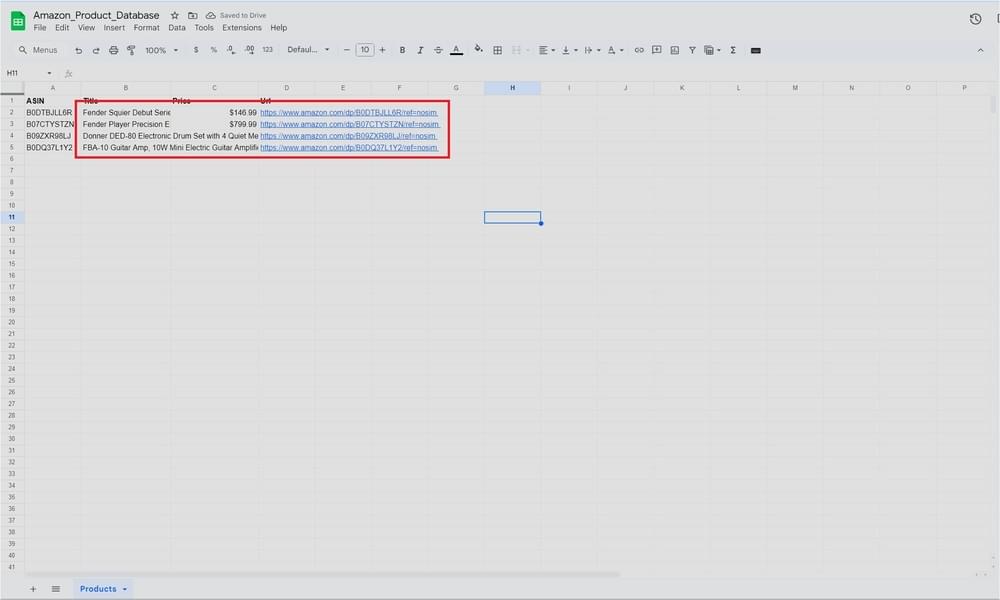Screen dimensions: 1000x600
Task: Expand the Products sheet tab menu
Action: (124, 589)
